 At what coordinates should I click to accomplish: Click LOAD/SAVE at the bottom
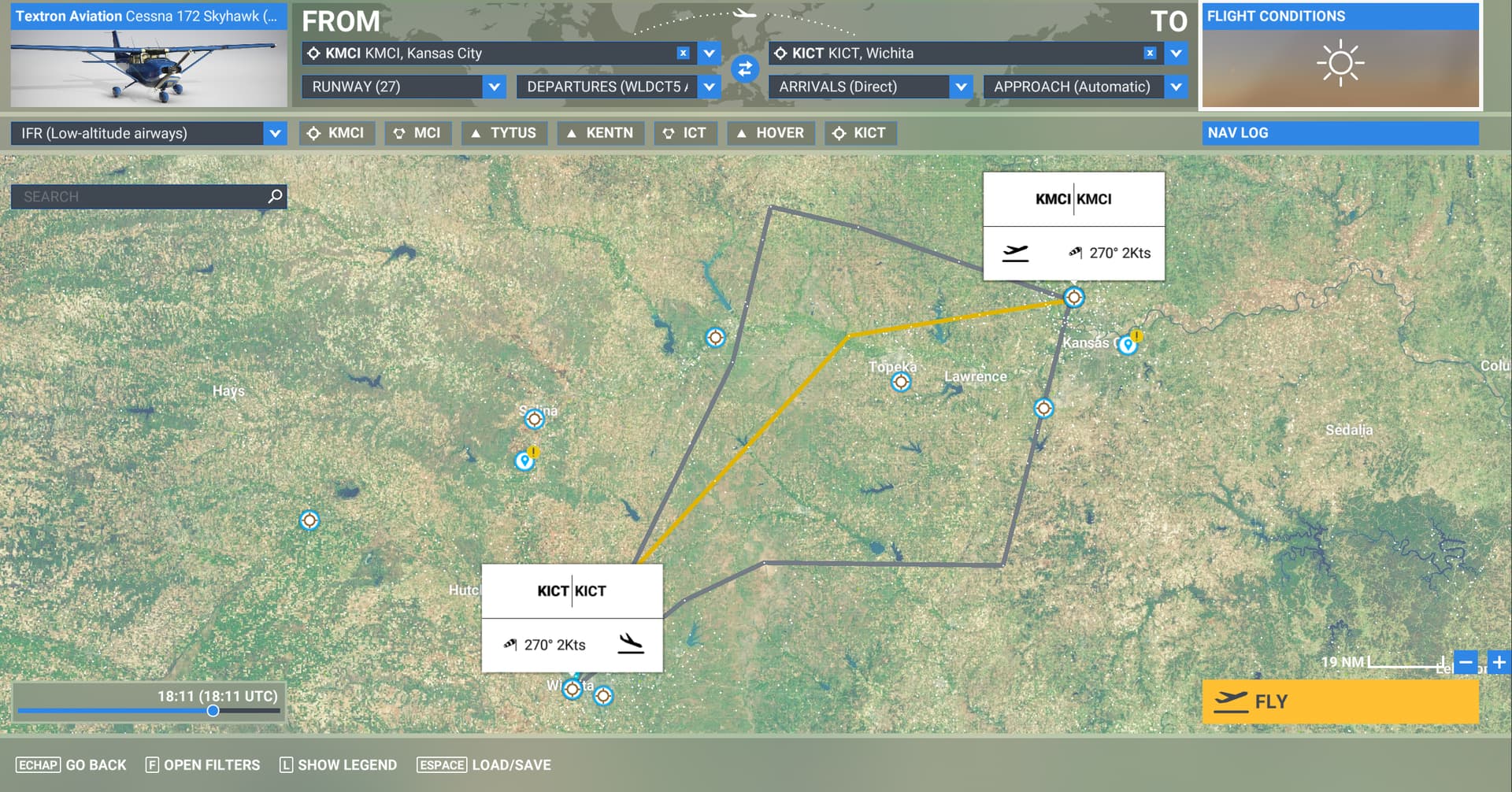coord(484,765)
